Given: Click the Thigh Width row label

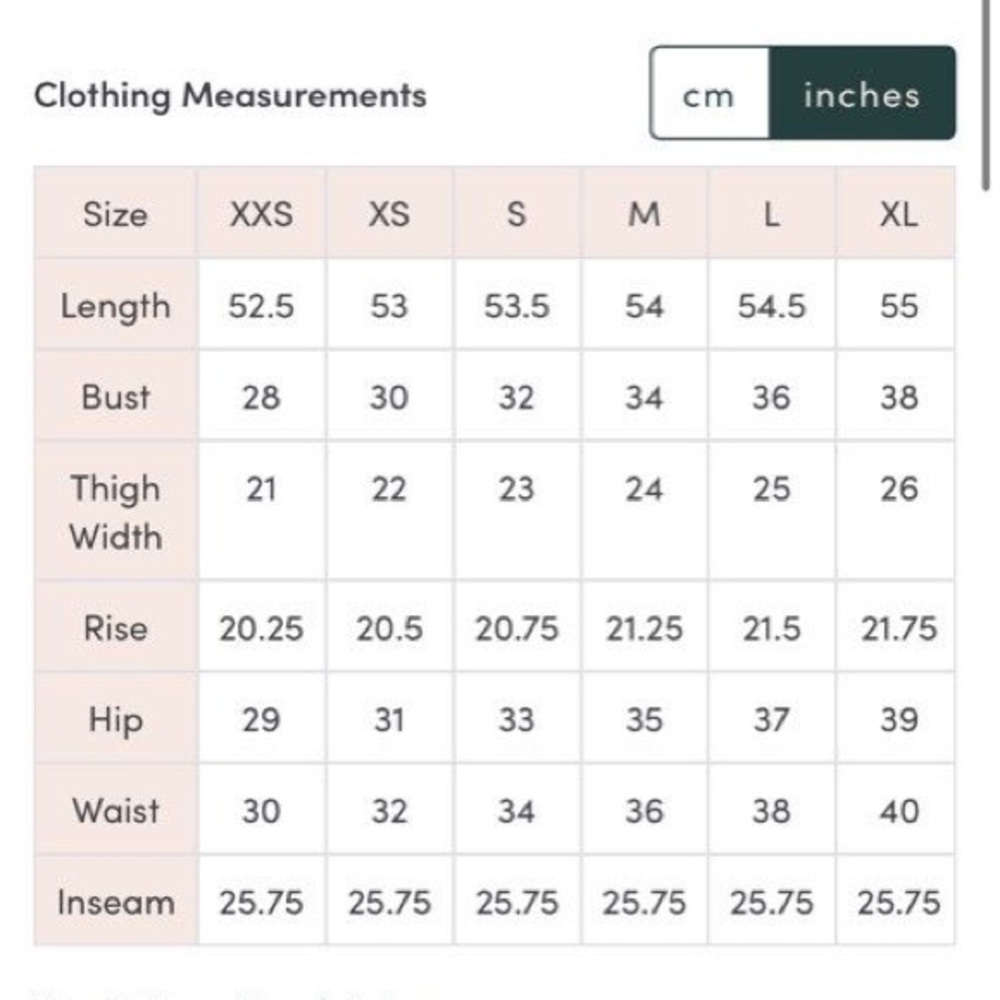Looking at the screenshot, I should tap(115, 511).
